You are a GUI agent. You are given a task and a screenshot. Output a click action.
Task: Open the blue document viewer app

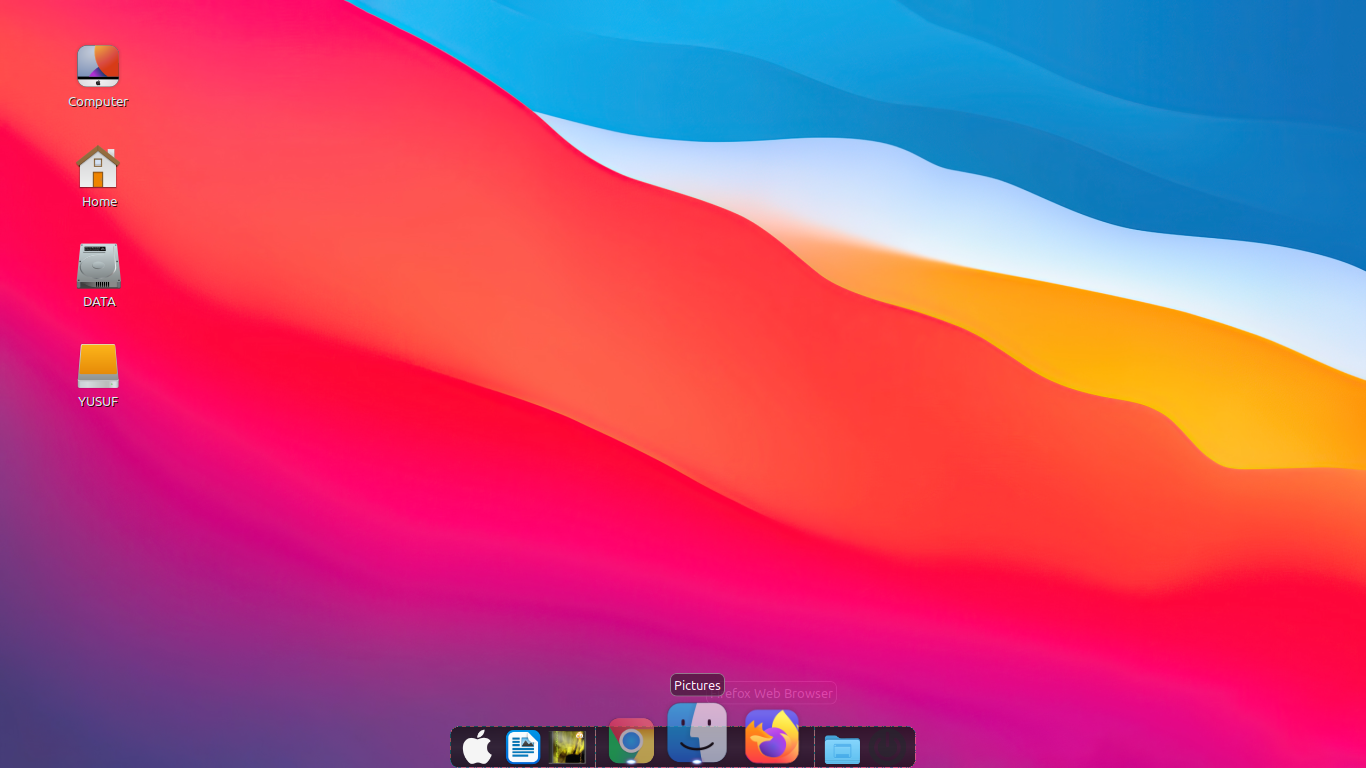(523, 746)
